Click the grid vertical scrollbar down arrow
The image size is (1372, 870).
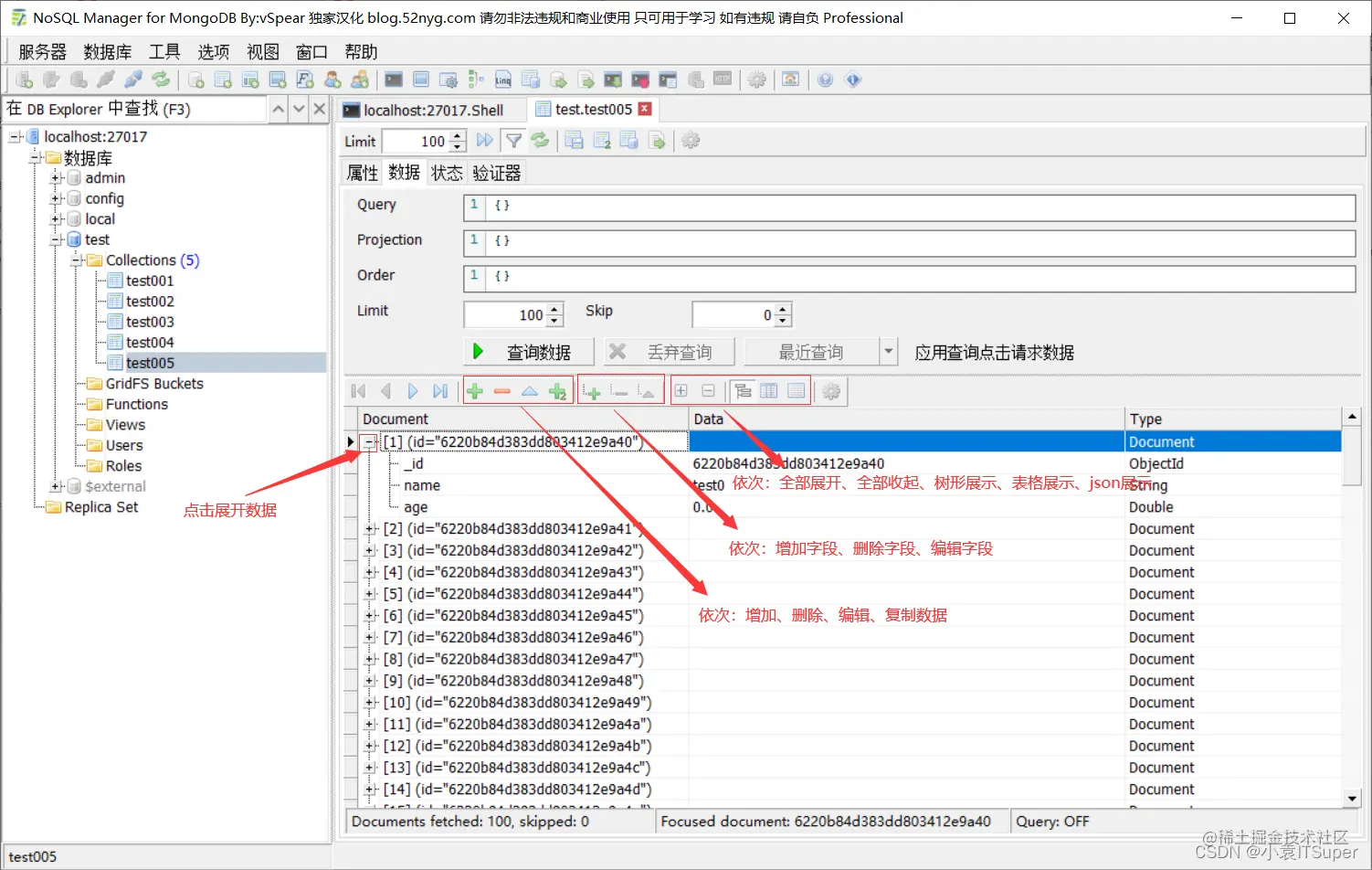tap(1353, 798)
